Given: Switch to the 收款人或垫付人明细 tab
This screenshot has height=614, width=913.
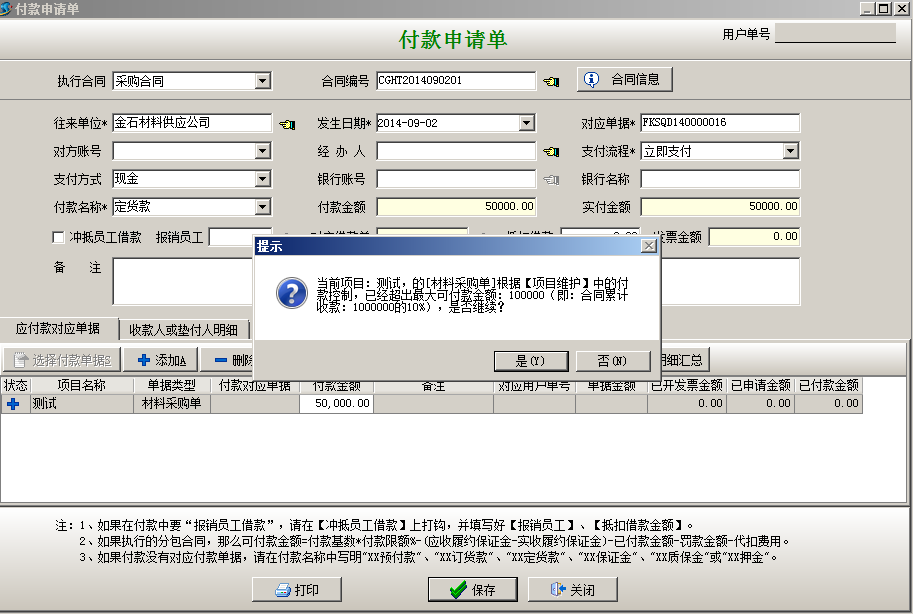Looking at the screenshot, I should (183, 330).
